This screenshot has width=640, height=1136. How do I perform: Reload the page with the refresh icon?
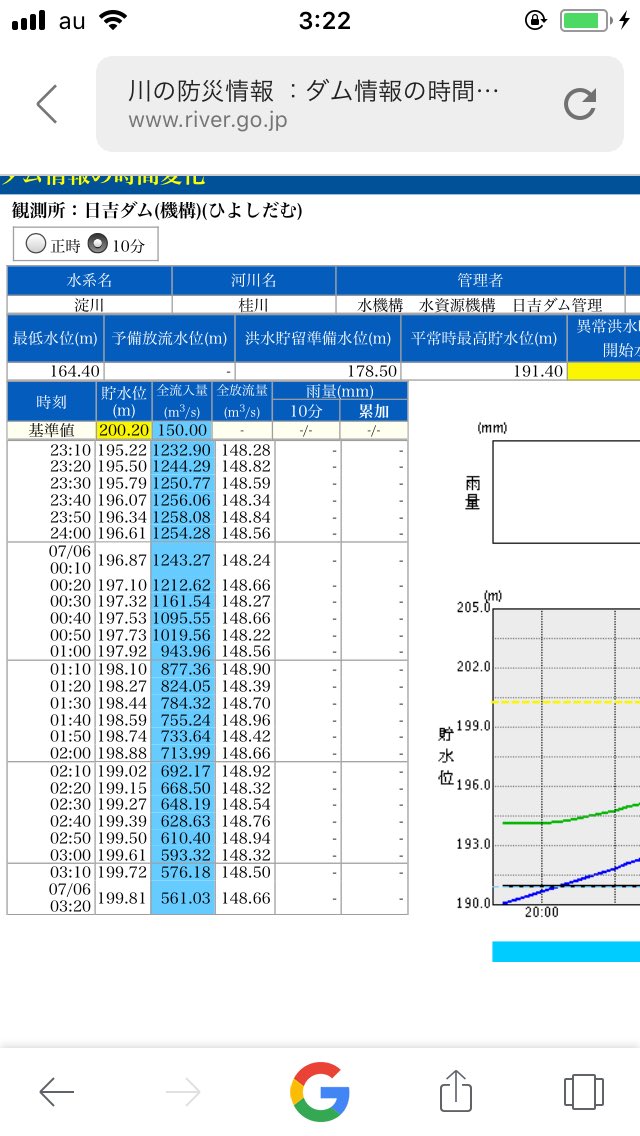coord(579,104)
